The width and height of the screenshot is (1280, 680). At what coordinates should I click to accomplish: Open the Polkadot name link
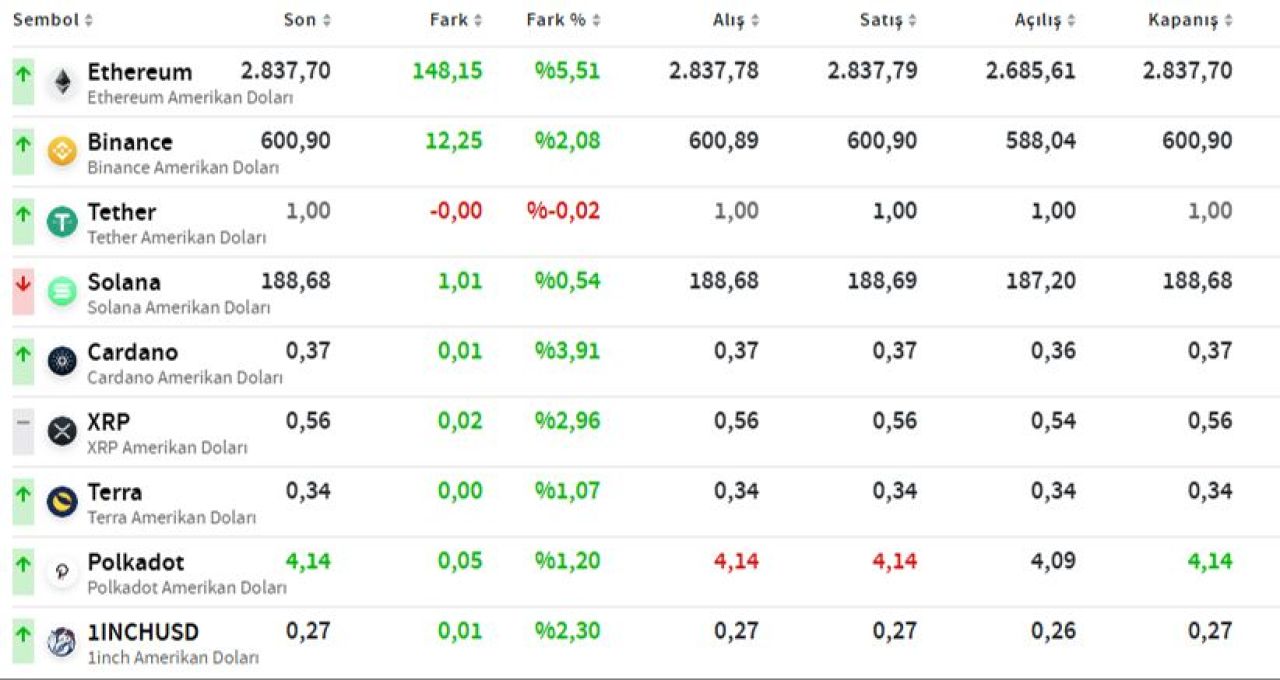coord(136,562)
